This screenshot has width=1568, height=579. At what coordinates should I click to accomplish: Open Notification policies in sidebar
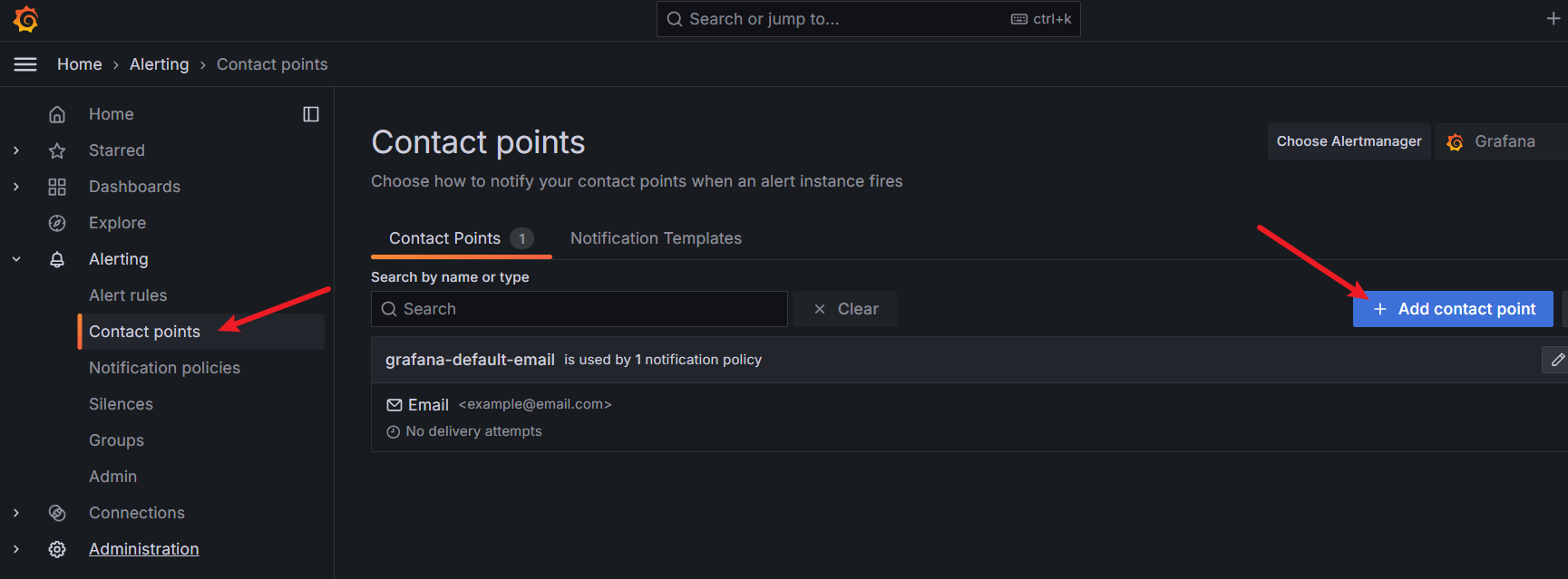pyautogui.click(x=164, y=368)
